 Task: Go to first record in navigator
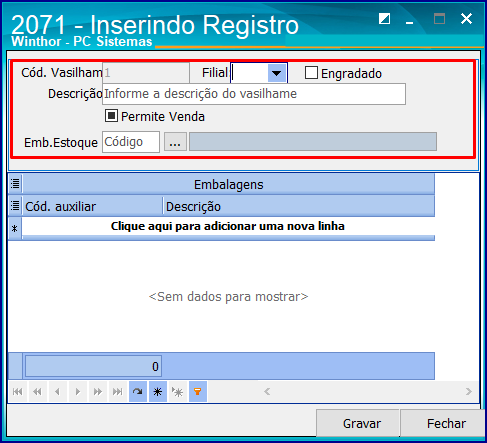pyautogui.click(x=18, y=391)
